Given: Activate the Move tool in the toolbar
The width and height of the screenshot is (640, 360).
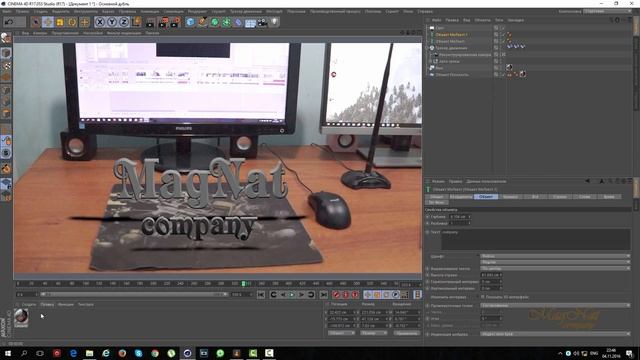Looking at the screenshot, I should [x=48, y=22].
